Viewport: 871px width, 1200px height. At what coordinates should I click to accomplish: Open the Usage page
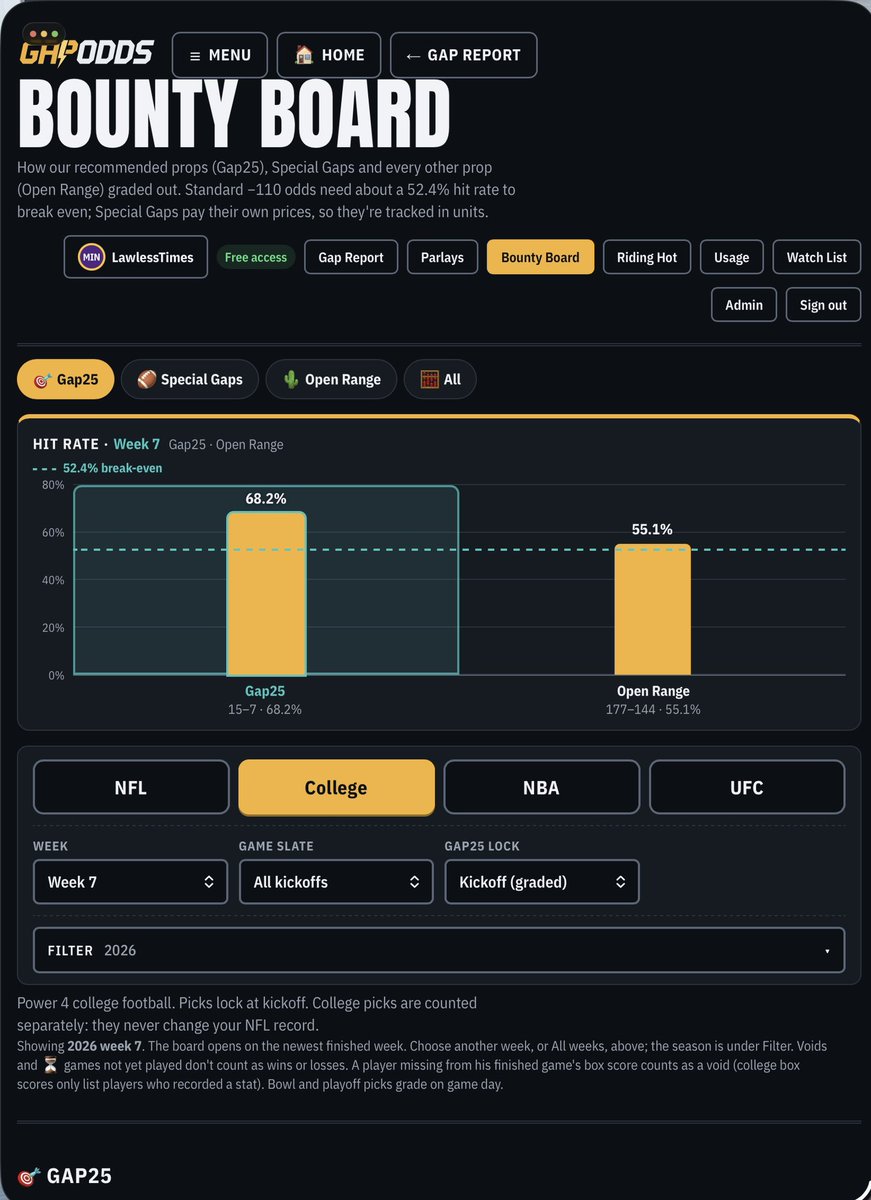pos(732,257)
